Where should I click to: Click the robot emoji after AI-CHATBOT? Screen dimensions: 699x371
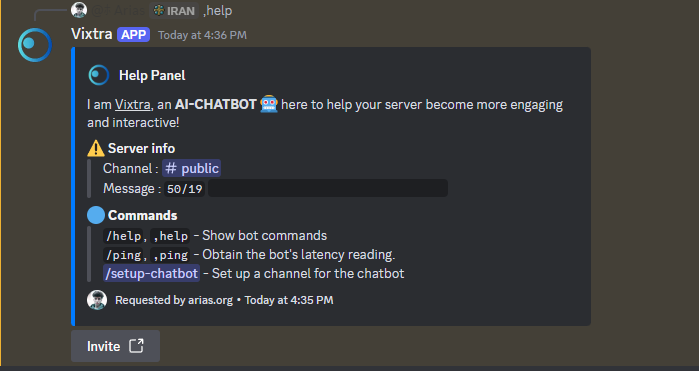point(269,104)
